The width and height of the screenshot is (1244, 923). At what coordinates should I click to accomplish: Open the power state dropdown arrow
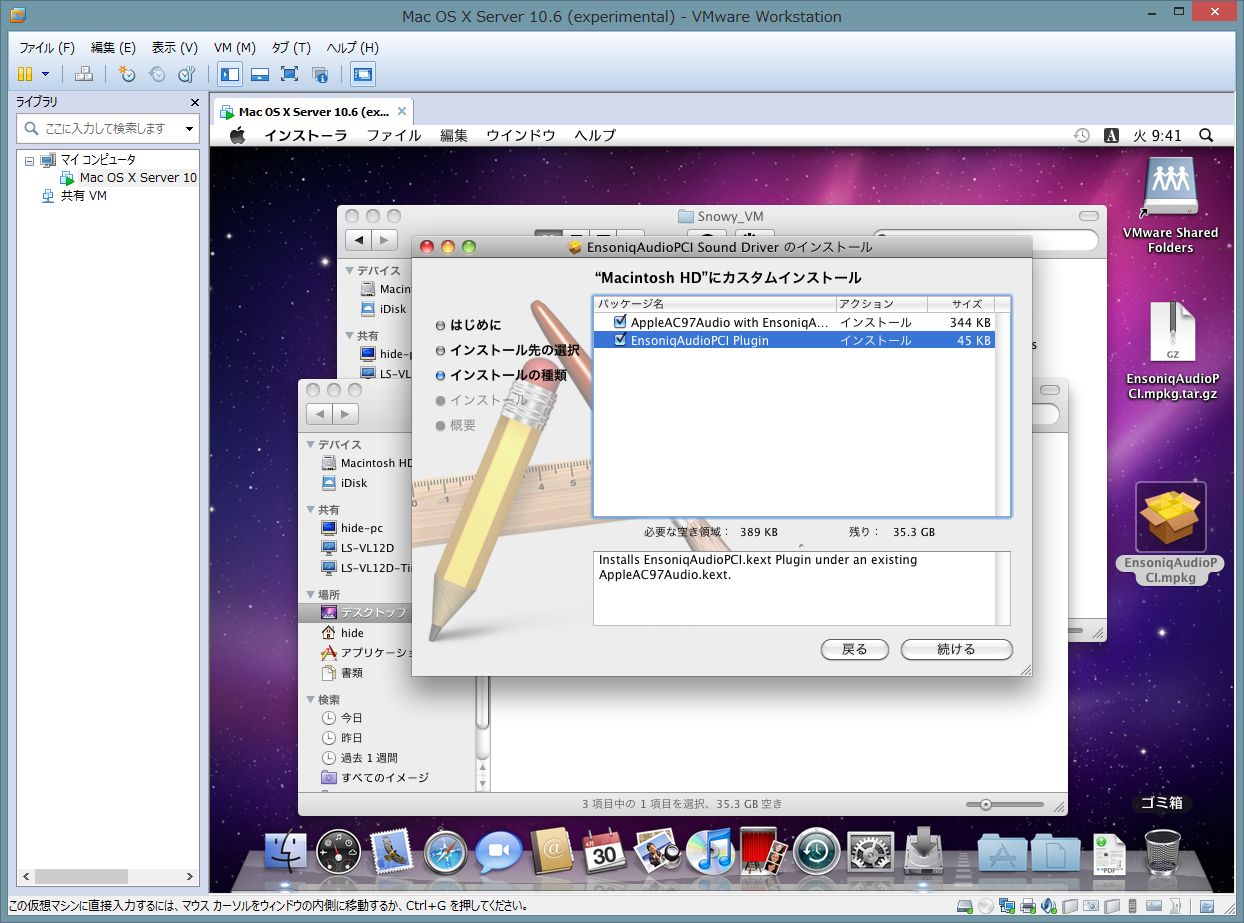tap(45, 74)
